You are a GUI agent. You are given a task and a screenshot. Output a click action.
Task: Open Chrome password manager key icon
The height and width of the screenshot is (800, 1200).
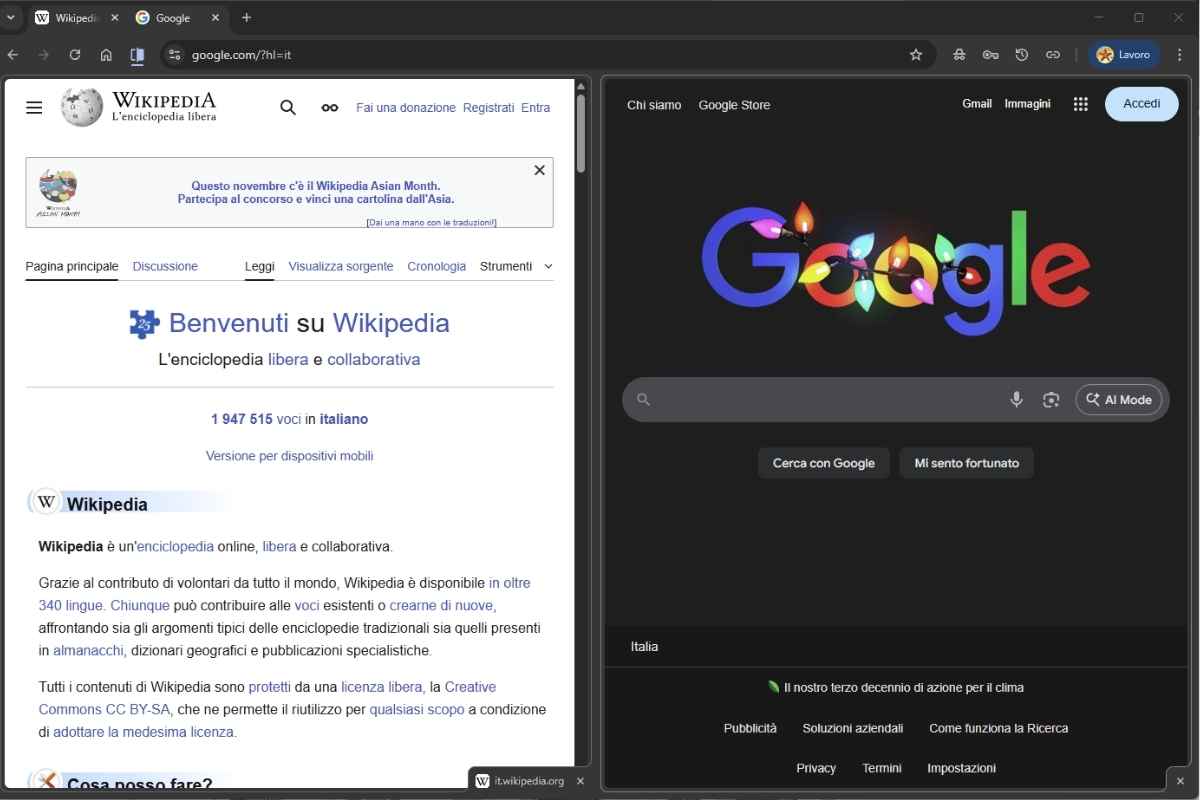point(990,55)
